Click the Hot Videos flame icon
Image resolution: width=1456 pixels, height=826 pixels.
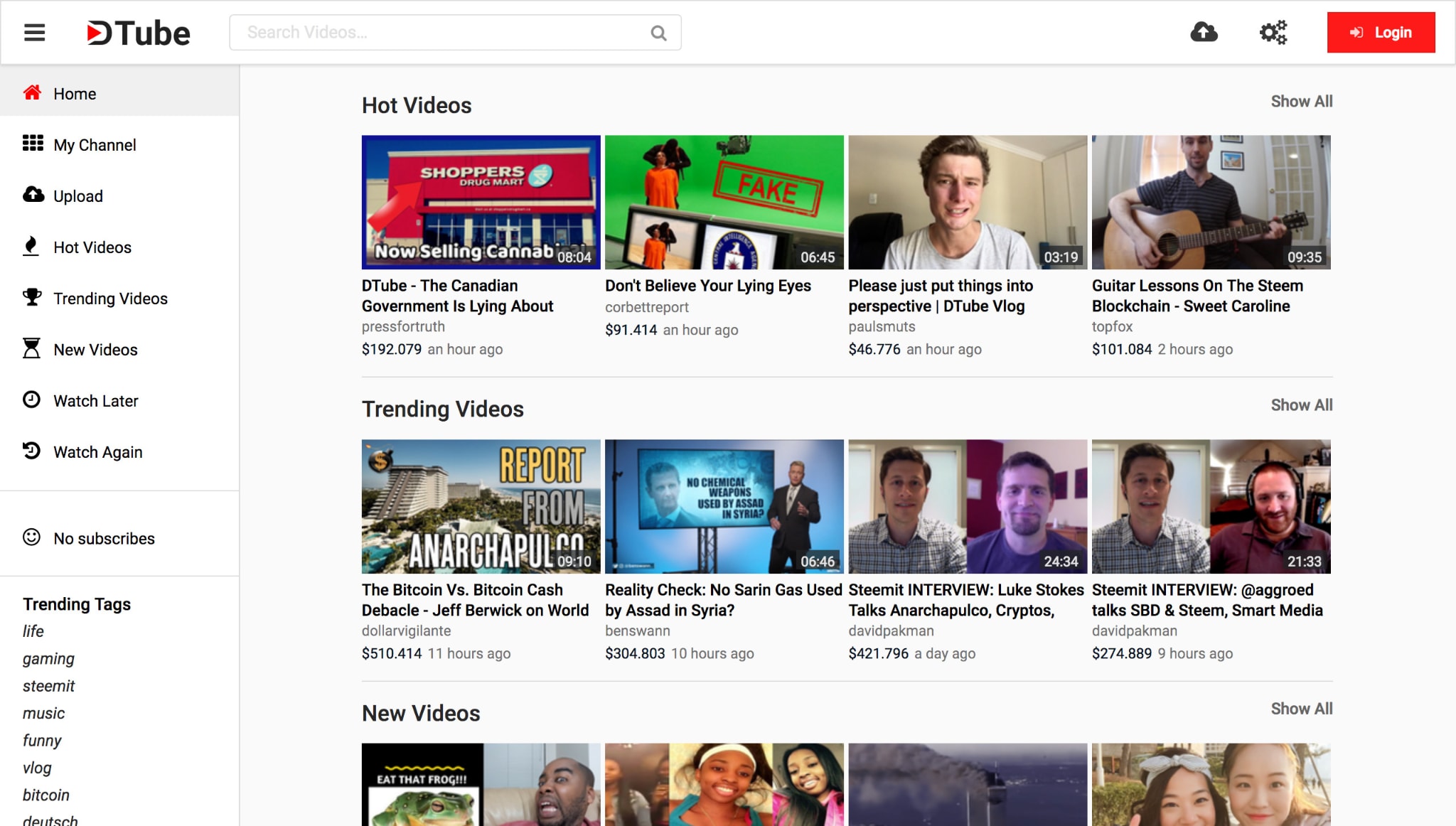click(31, 246)
